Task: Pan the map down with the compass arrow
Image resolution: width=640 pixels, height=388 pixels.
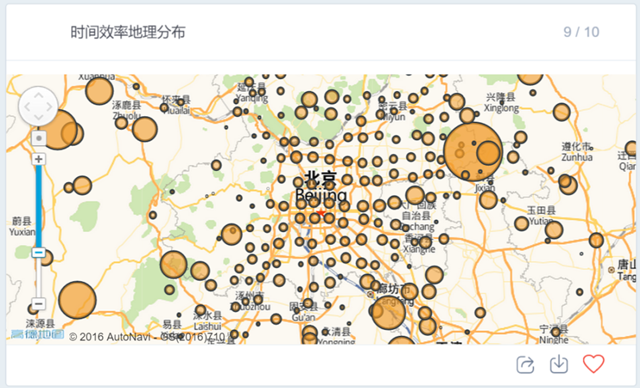Action: click(38, 118)
